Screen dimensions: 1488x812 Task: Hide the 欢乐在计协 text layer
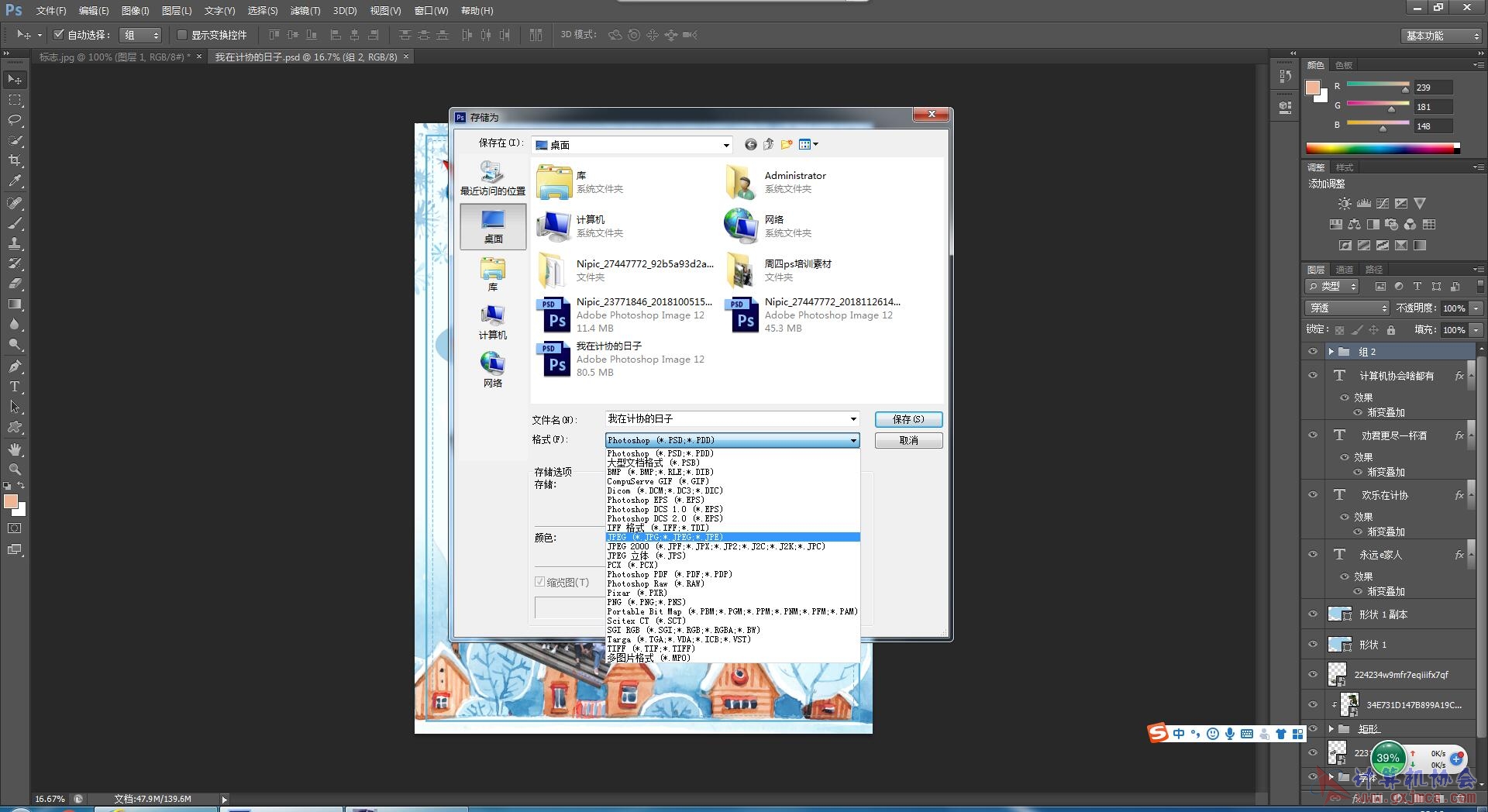(1313, 494)
